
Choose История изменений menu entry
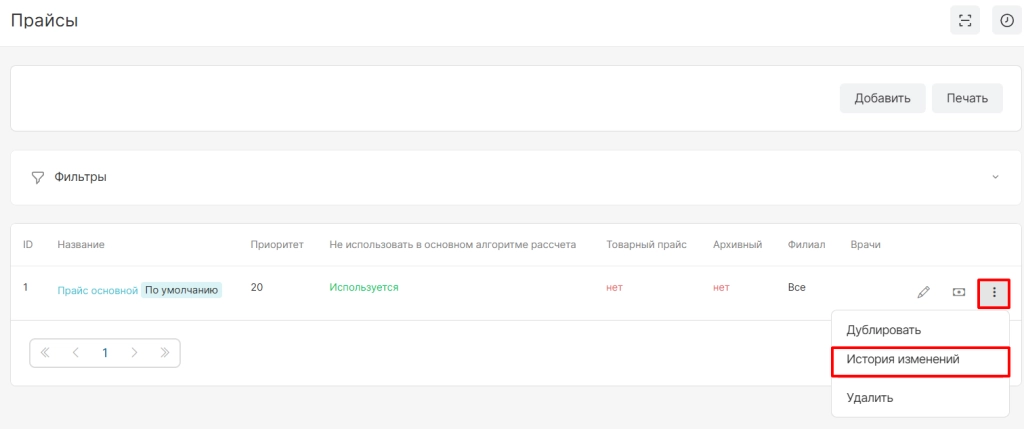tap(904, 360)
